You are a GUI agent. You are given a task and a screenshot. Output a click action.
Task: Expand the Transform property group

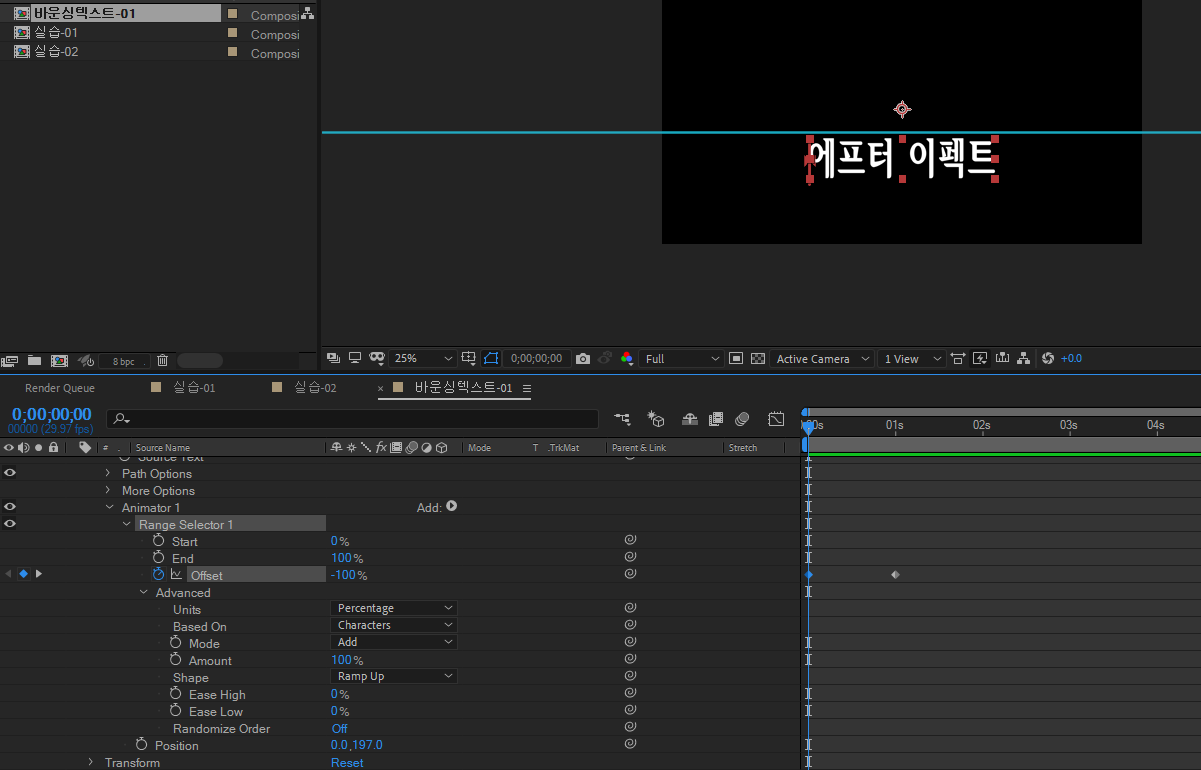pos(92,763)
